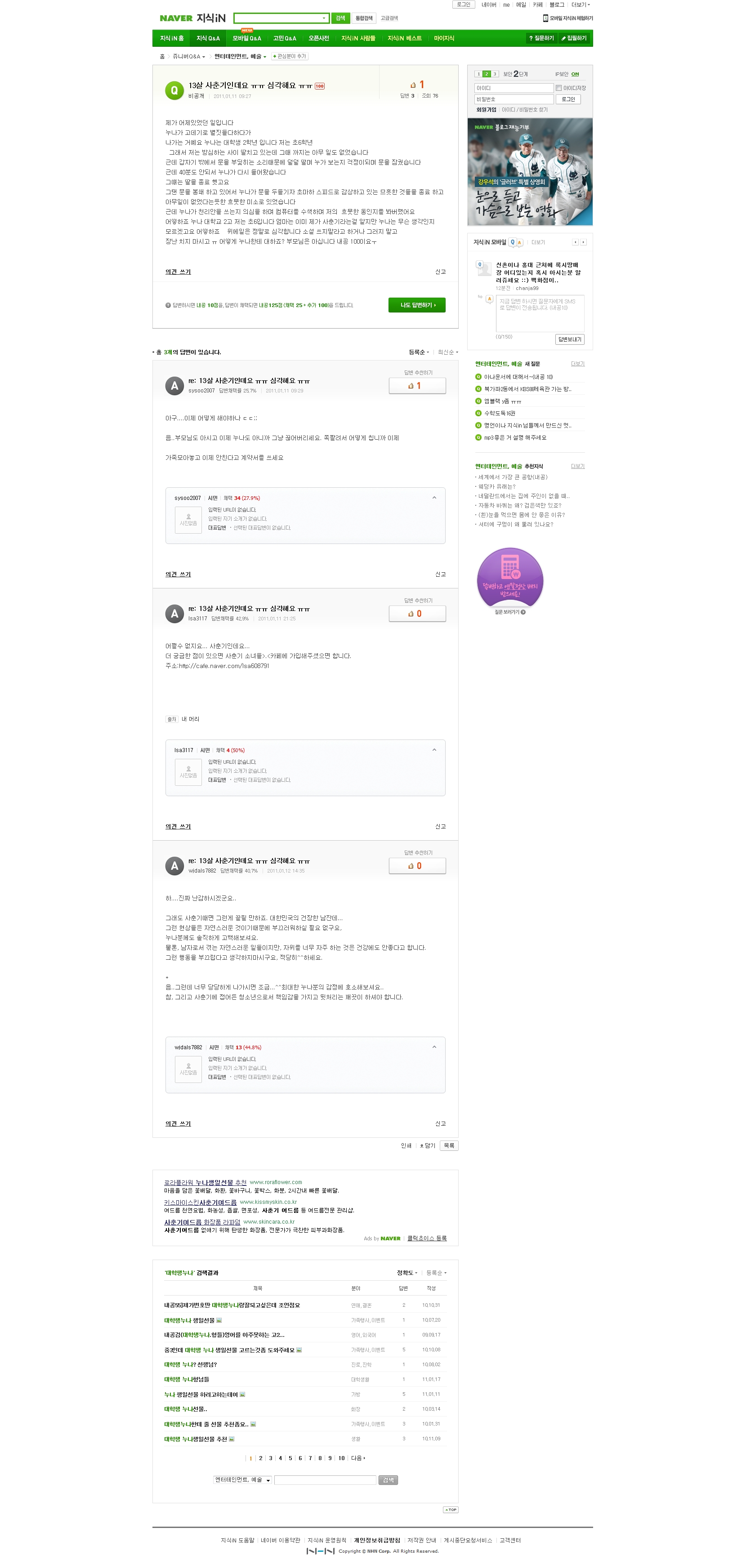Click the 답변보내기 button
This screenshot has height=1568, width=746.
coord(569,340)
